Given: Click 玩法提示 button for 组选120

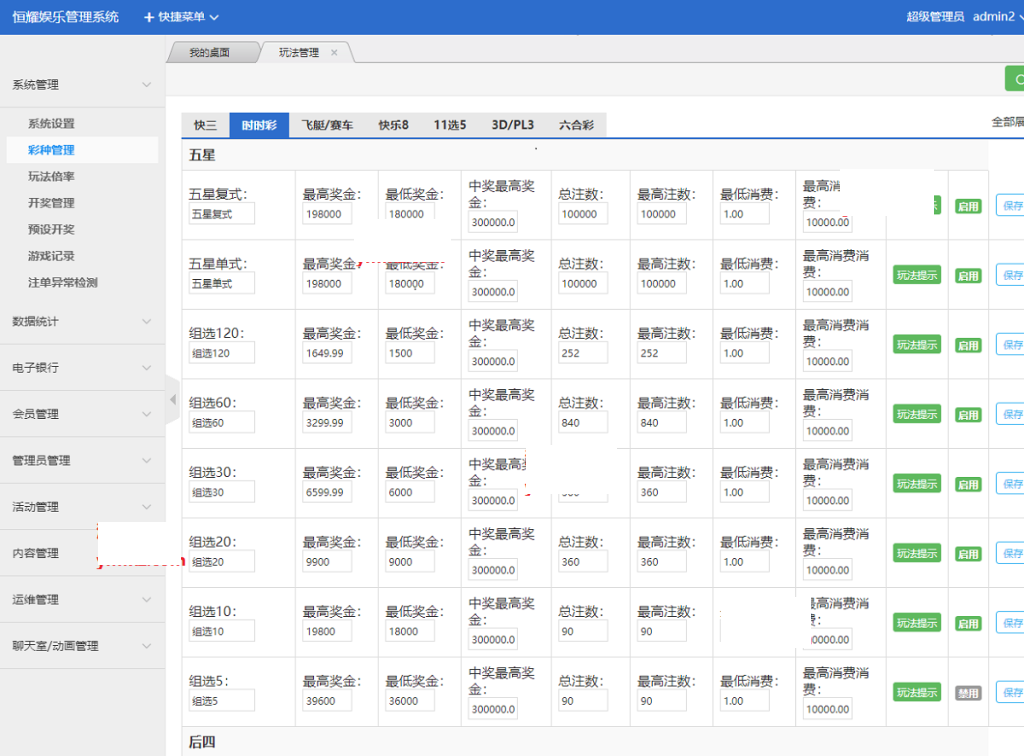Looking at the screenshot, I should (x=916, y=345).
